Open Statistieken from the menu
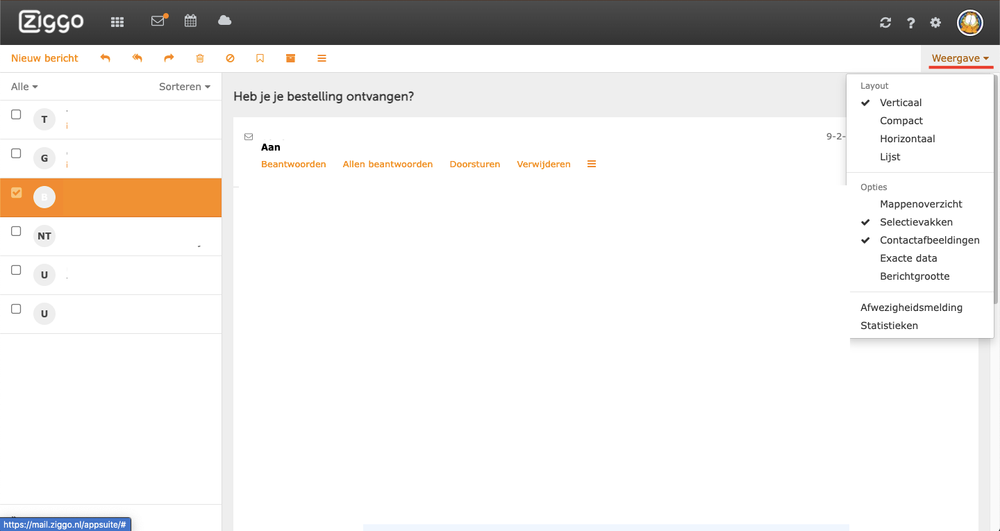 pos(889,325)
